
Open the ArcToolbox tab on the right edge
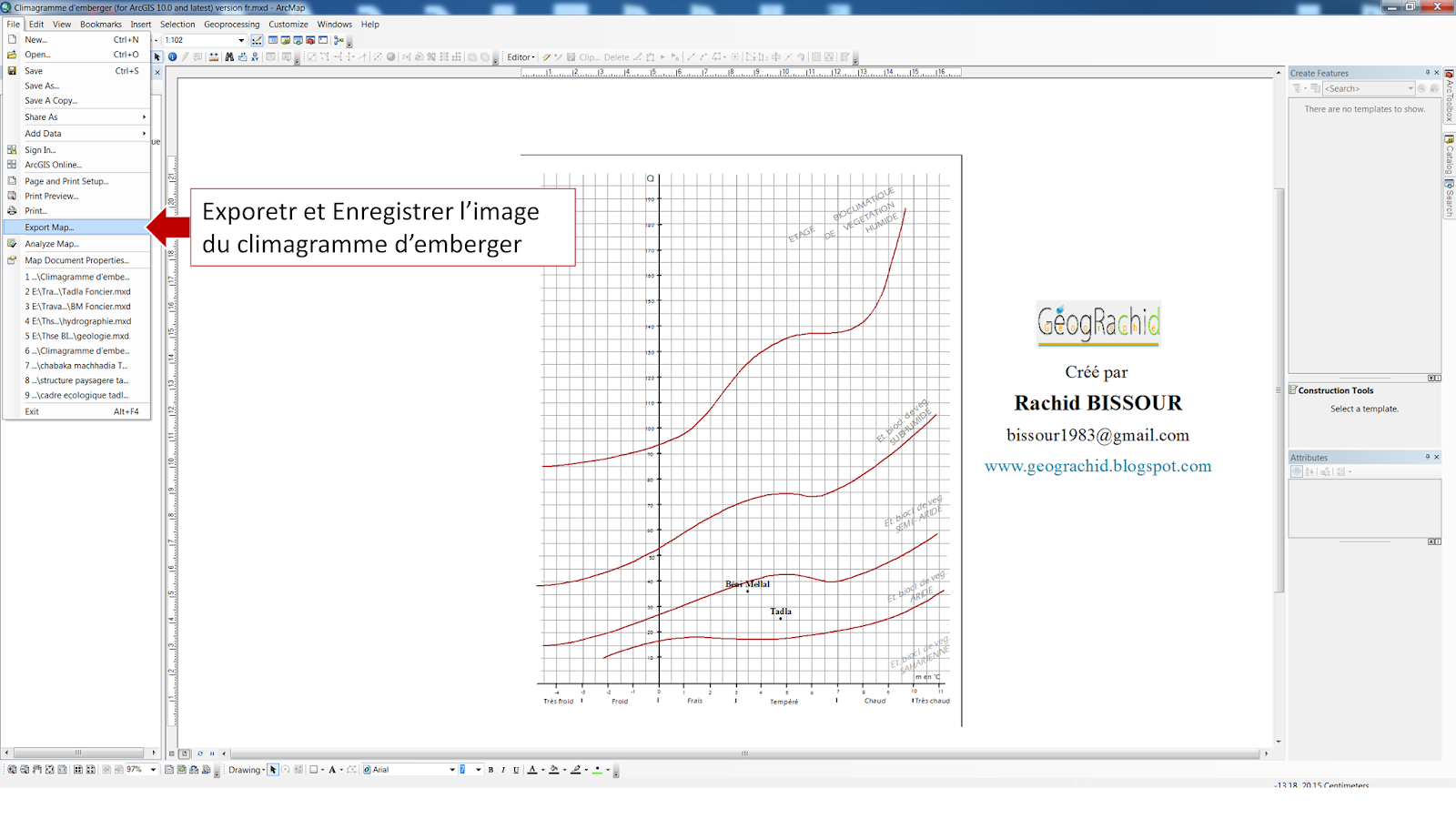(1449, 96)
